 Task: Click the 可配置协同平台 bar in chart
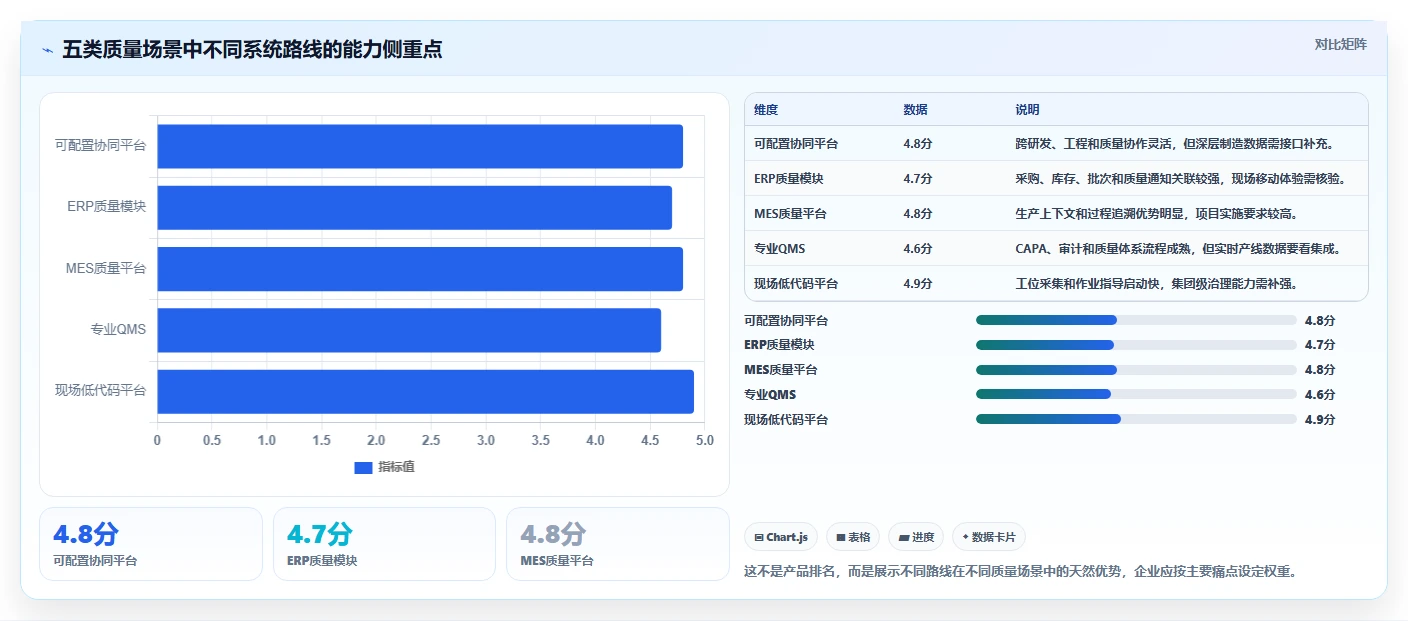420,146
